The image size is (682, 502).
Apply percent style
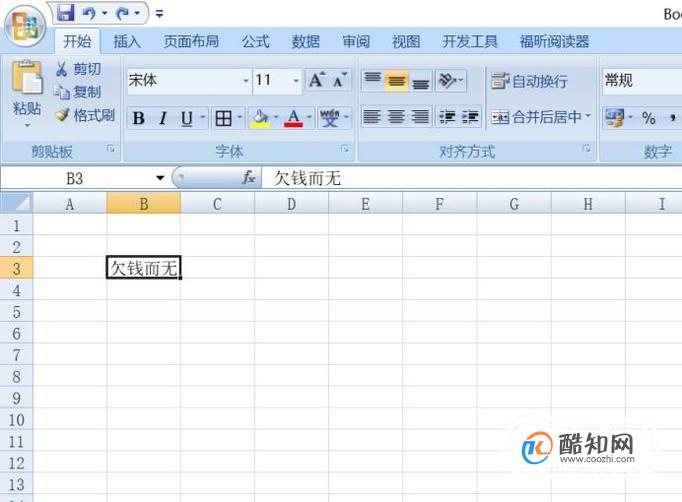coord(649,118)
